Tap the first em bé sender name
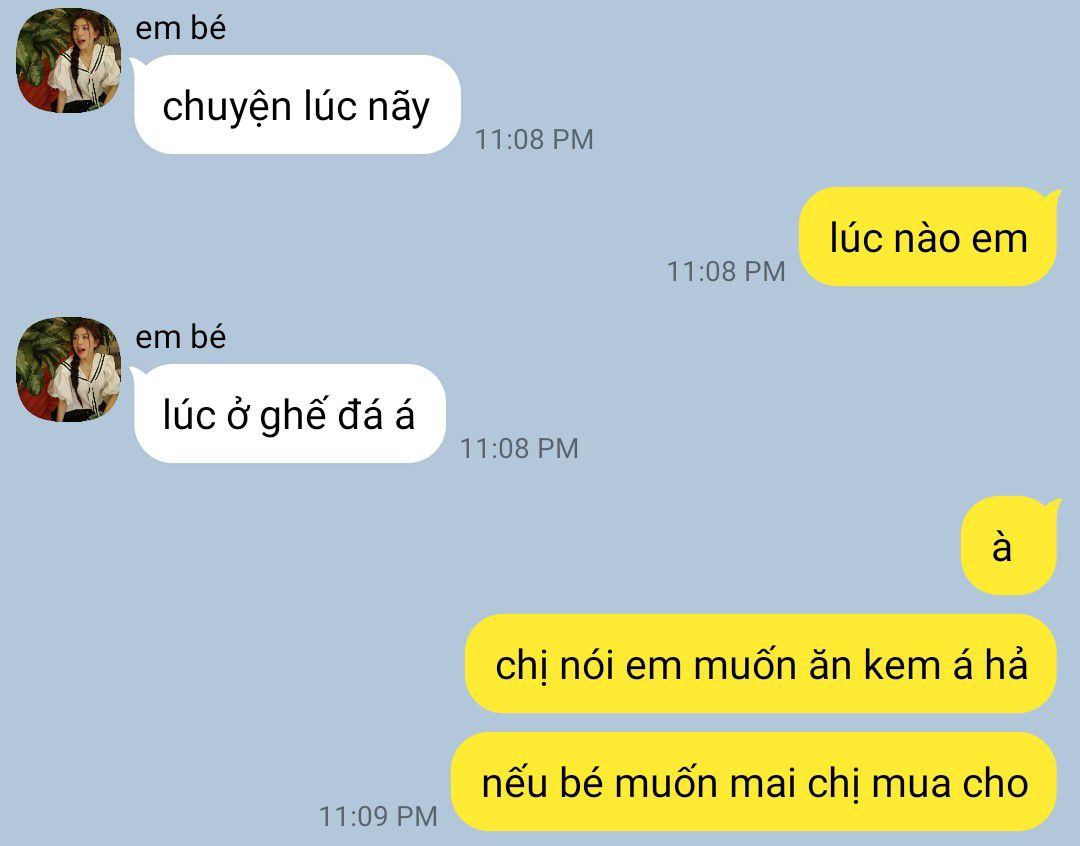Viewport: 1080px width, 846px height. [180, 28]
